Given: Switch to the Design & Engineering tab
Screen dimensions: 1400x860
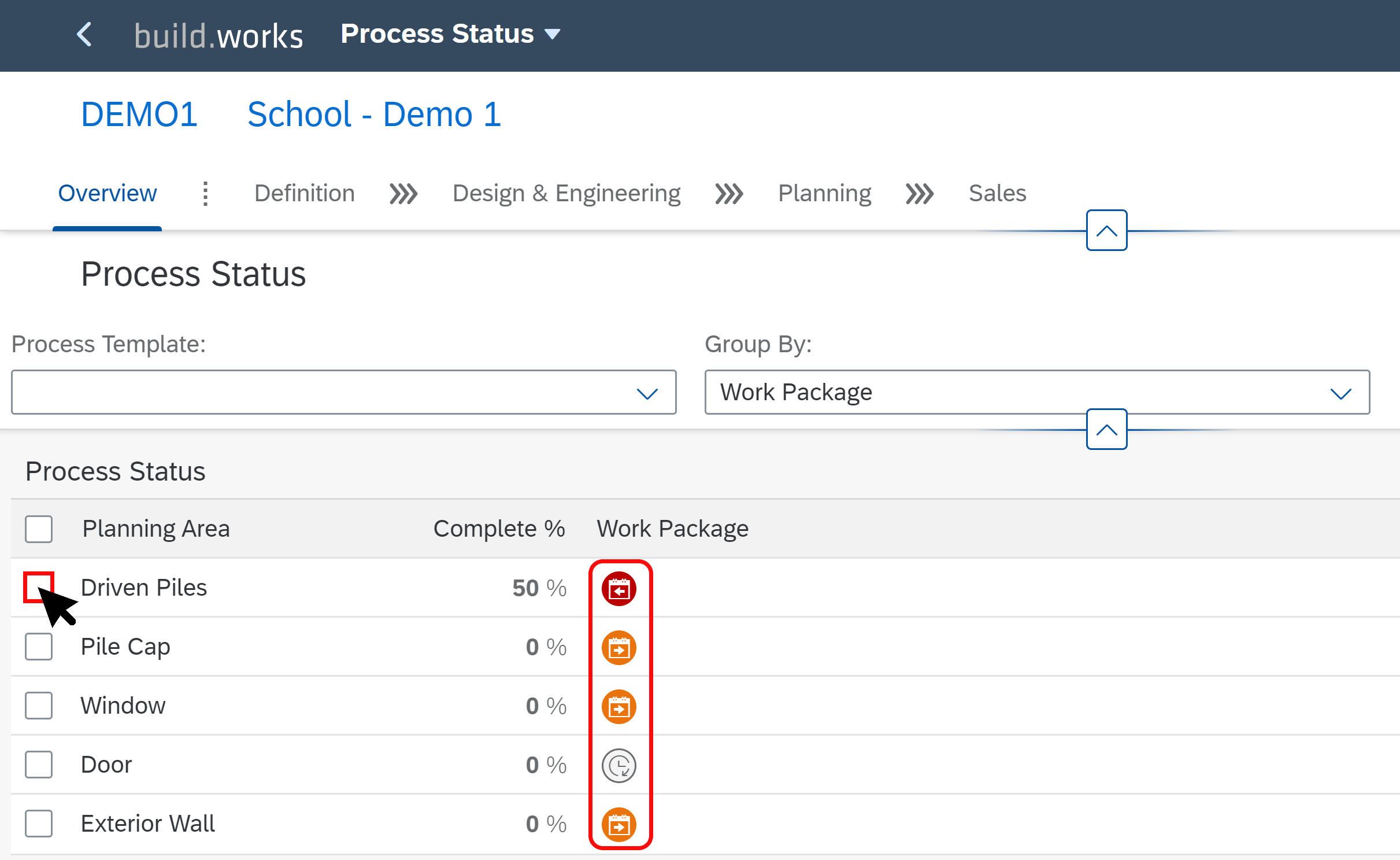Looking at the screenshot, I should [566, 193].
